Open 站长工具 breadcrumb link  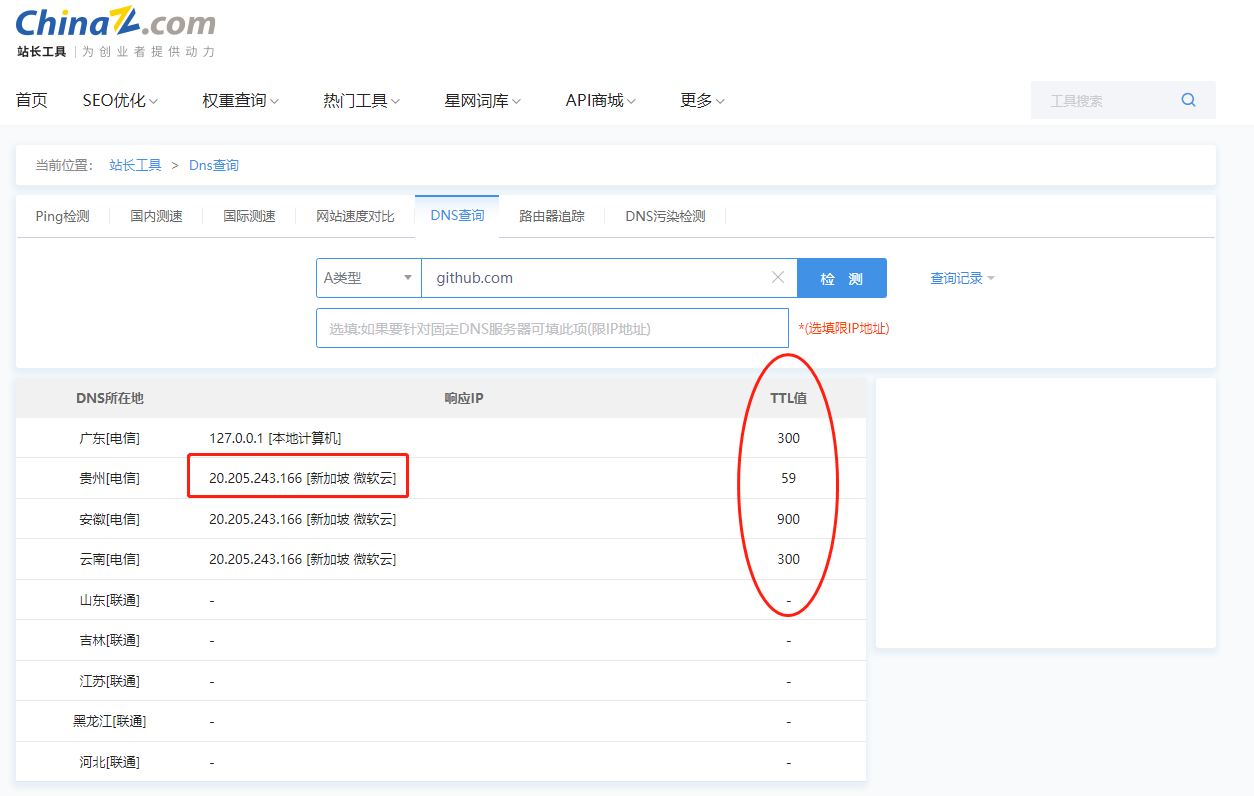pos(135,165)
